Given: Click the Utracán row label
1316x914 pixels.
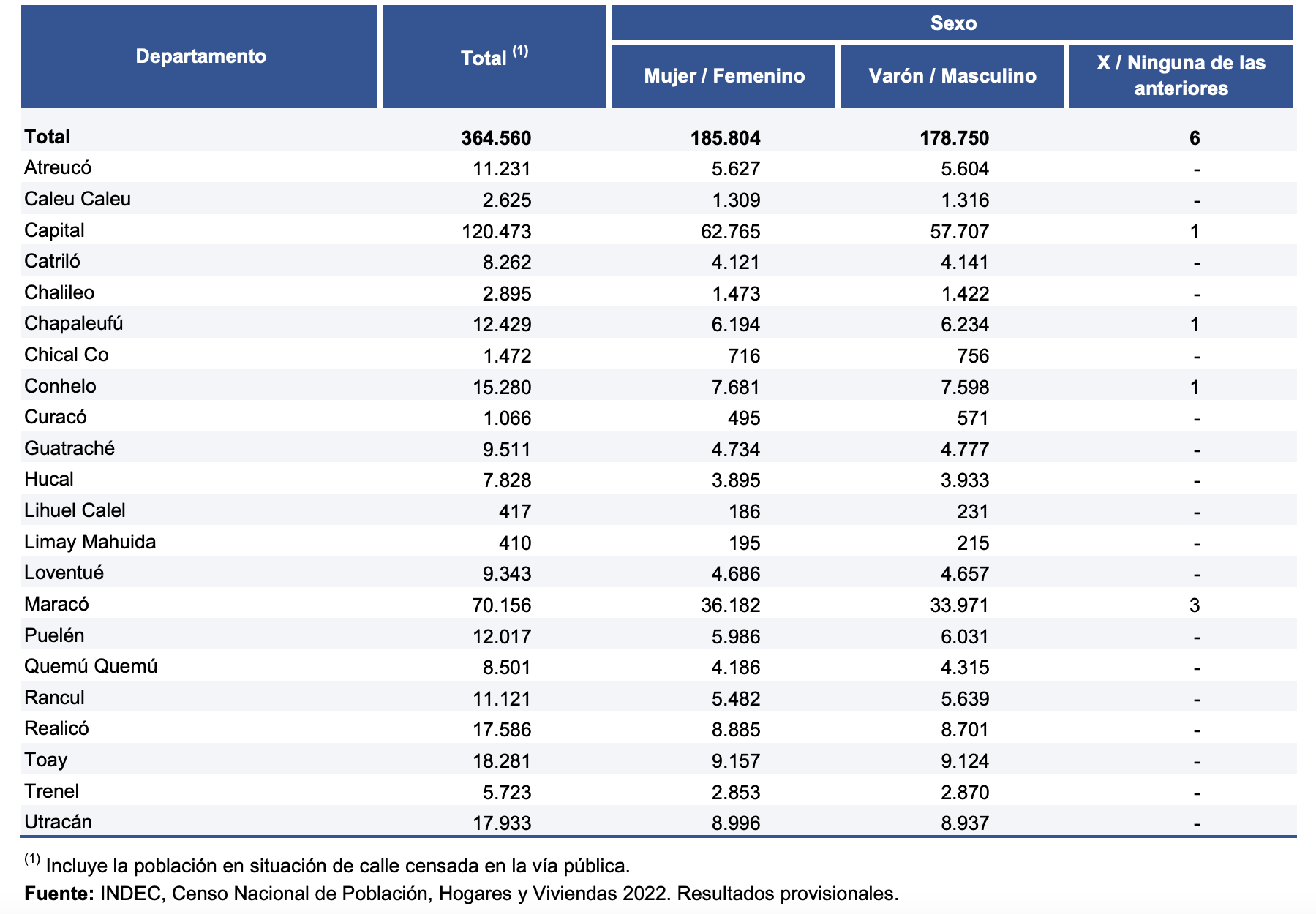Looking at the screenshot, I should click(58, 822).
